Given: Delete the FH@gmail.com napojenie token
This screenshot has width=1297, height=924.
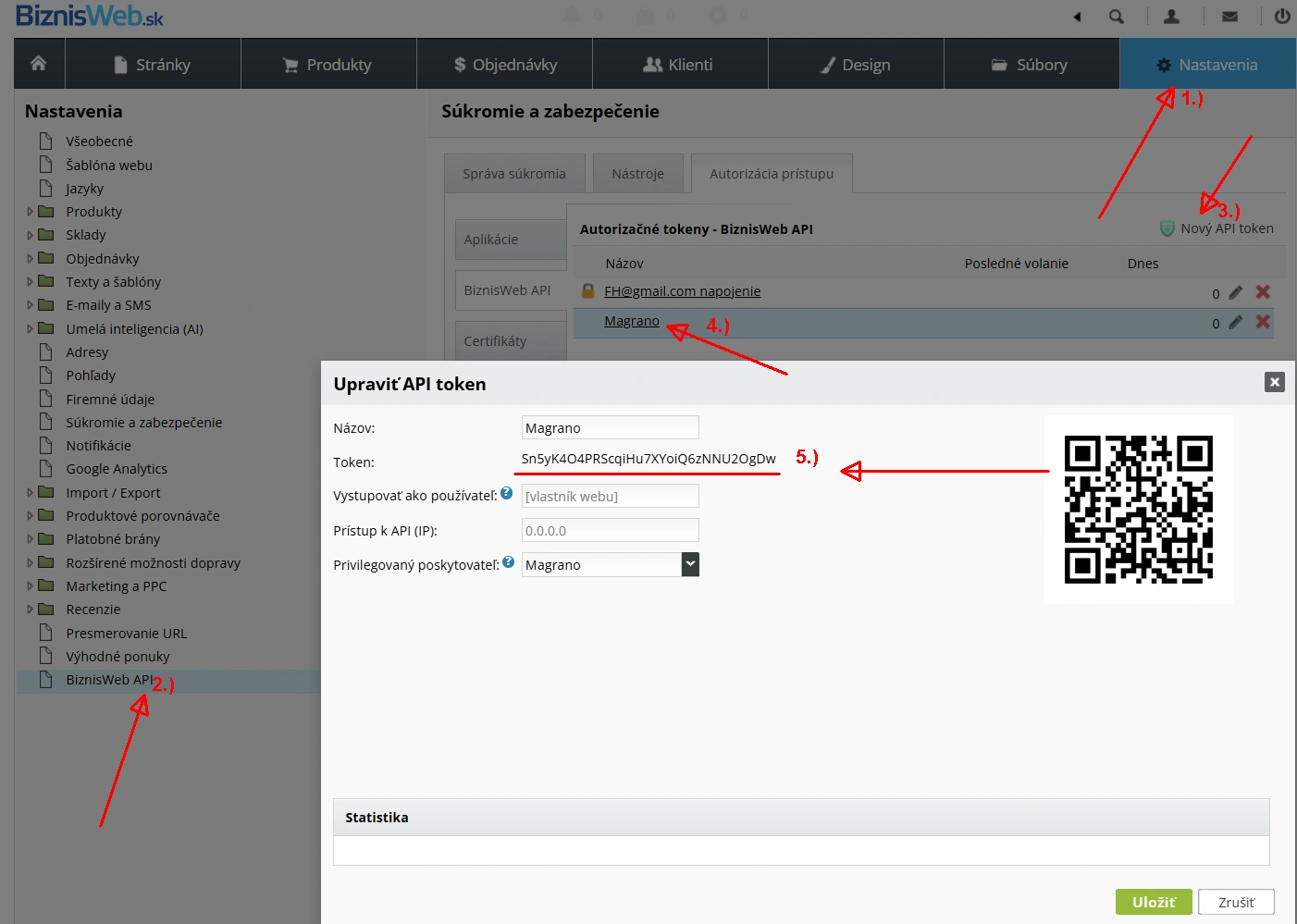Looking at the screenshot, I should pyautogui.click(x=1263, y=292).
